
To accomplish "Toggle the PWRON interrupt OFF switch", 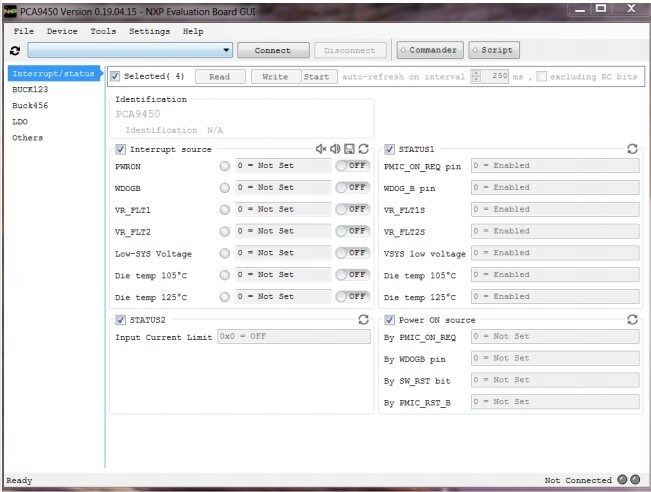I will (352, 166).
